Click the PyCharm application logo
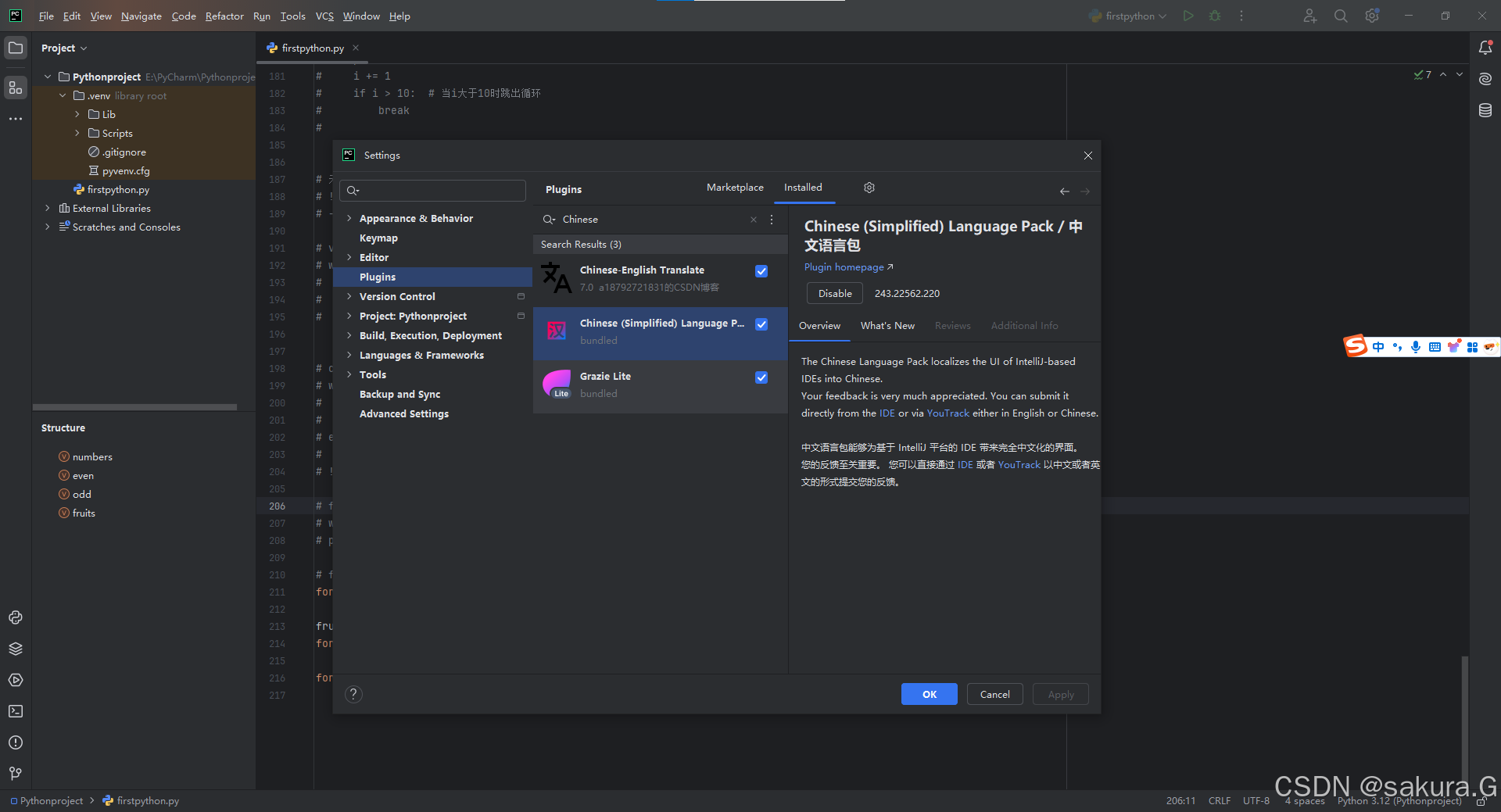Image resolution: width=1501 pixels, height=812 pixels. [15, 16]
